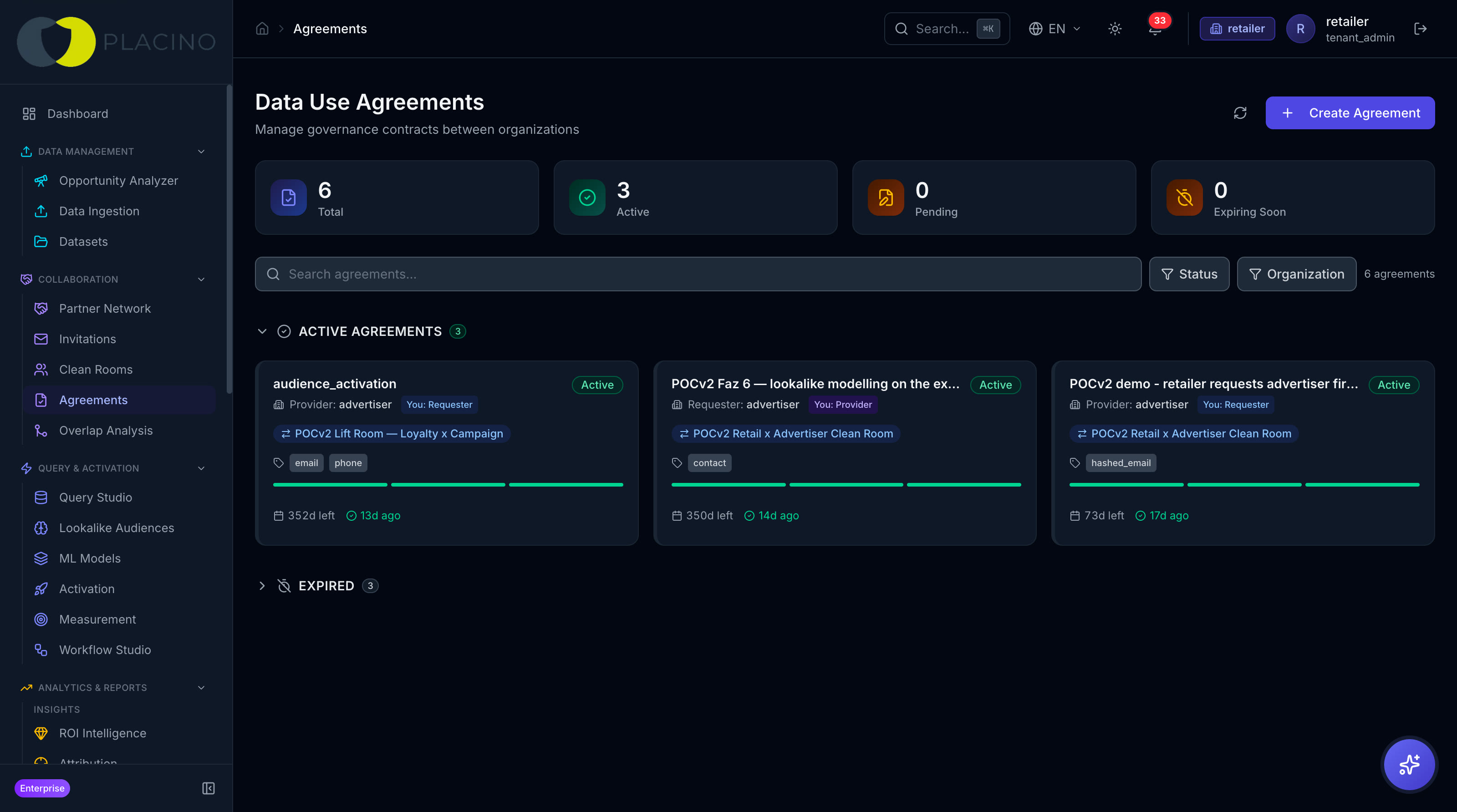Viewport: 1457px width, 812px height.
Task: Open POCv2 Lift Room — Loyalty x Campaign link
Action: [x=392, y=434]
